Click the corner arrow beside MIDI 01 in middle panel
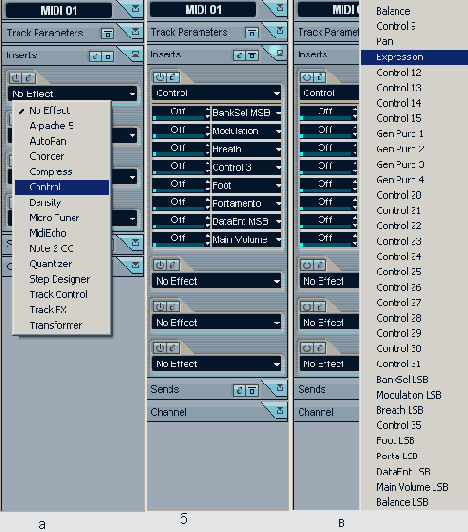 pyautogui.click(x=280, y=8)
